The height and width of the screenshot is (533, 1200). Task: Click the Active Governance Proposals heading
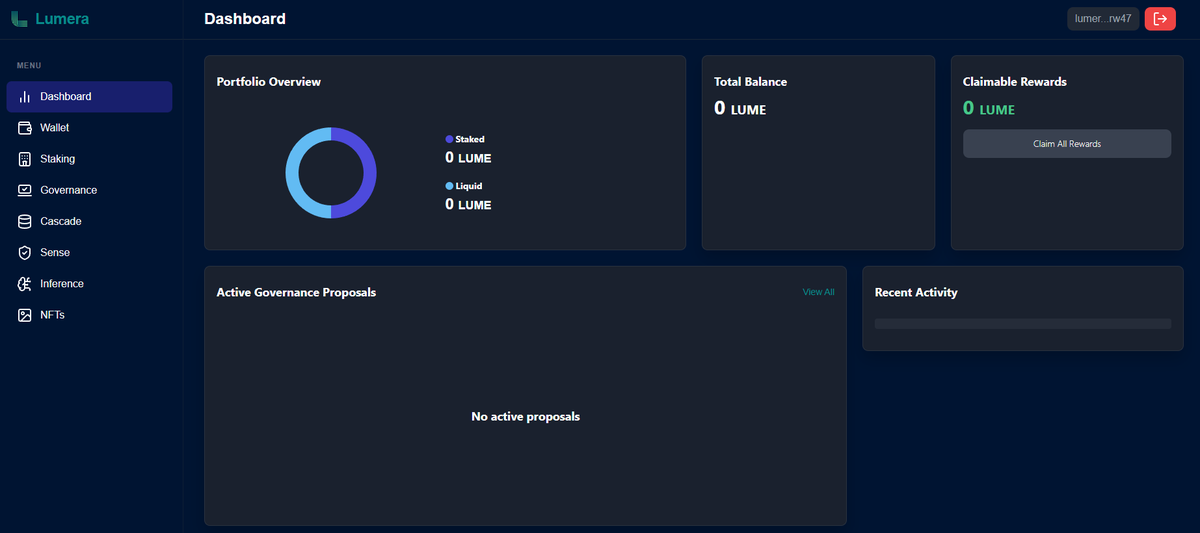pyautogui.click(x=296, y=293)
